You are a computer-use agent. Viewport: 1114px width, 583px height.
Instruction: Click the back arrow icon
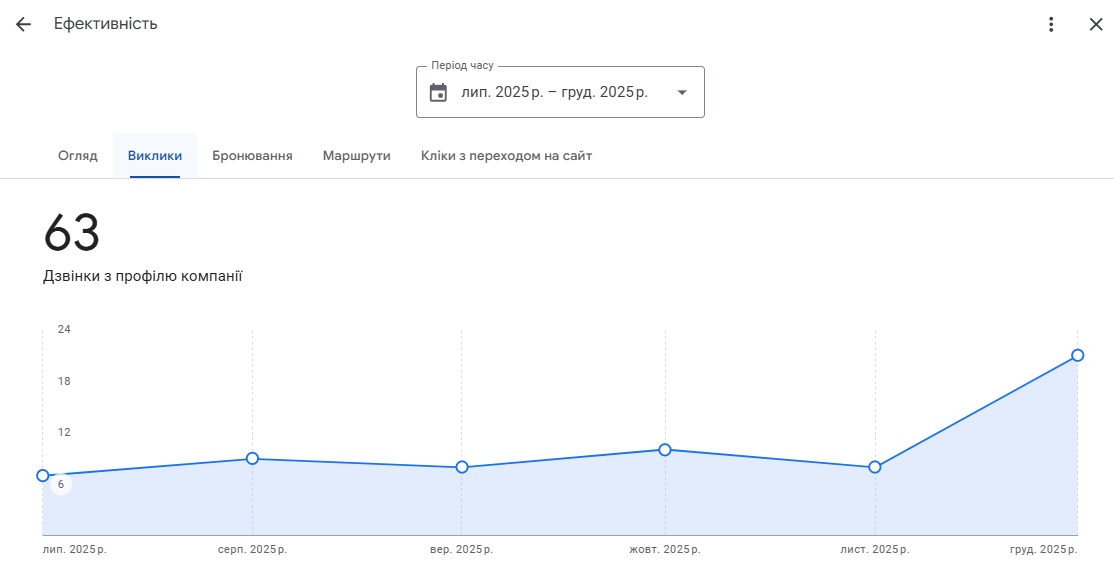tap(23, 24)
